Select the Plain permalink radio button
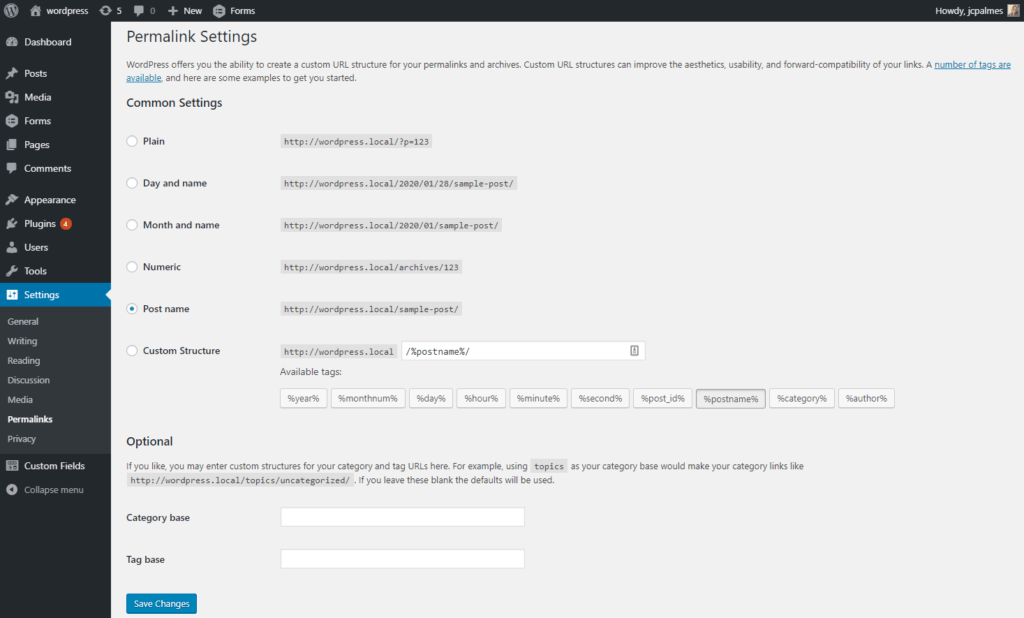Viewport: 1024px width, 618px height. [x=132, y=141]
